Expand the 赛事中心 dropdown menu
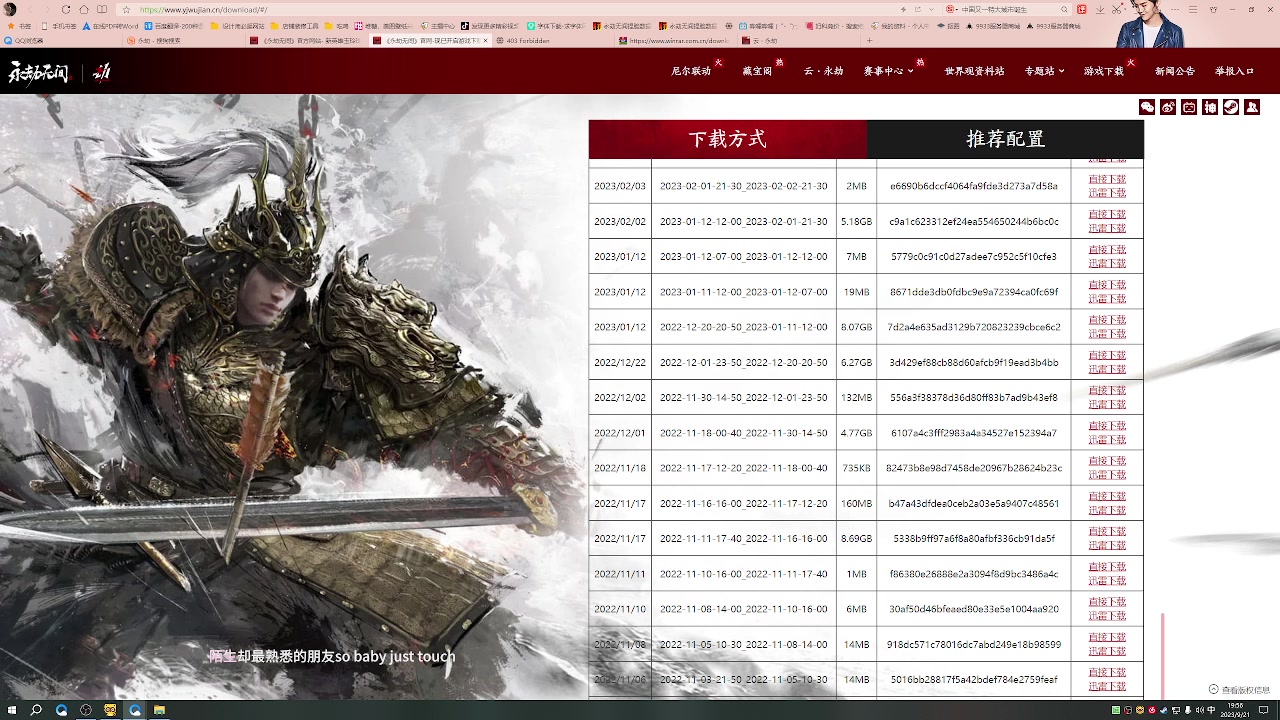 click(888, 71)
